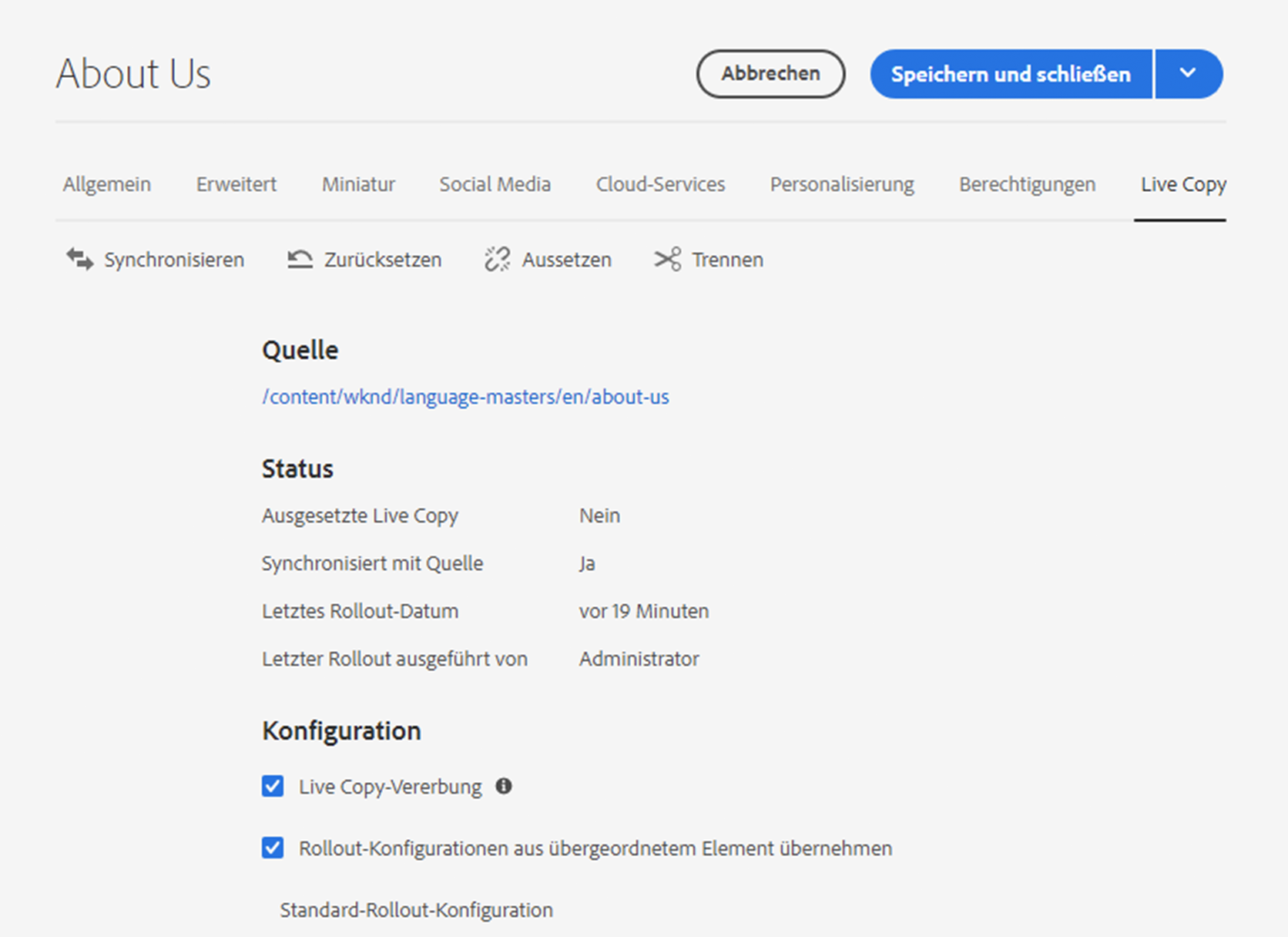
Task: Click the info icon beside Live Copy-Vererbung
Action: 504,786
